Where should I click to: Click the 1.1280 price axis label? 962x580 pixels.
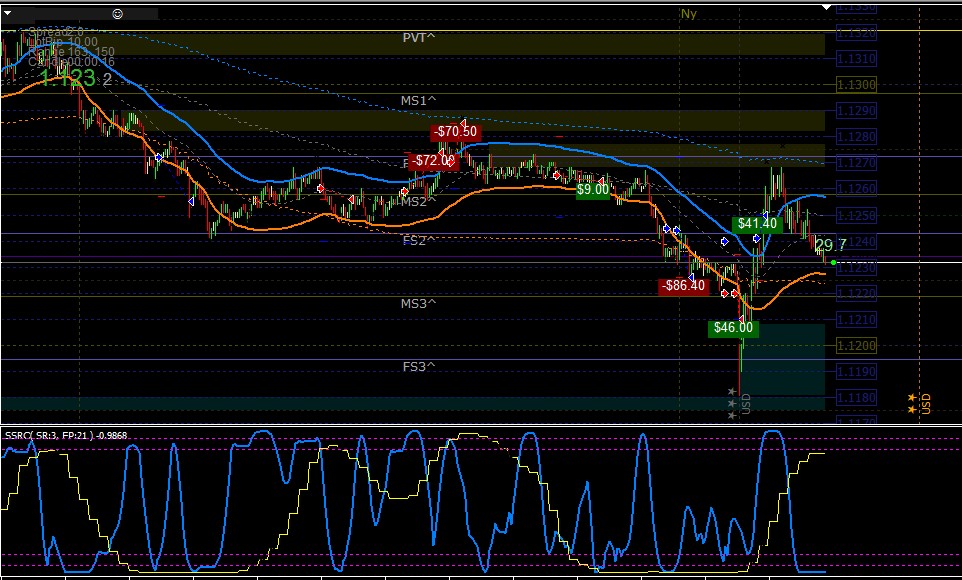tap(856, 137)
